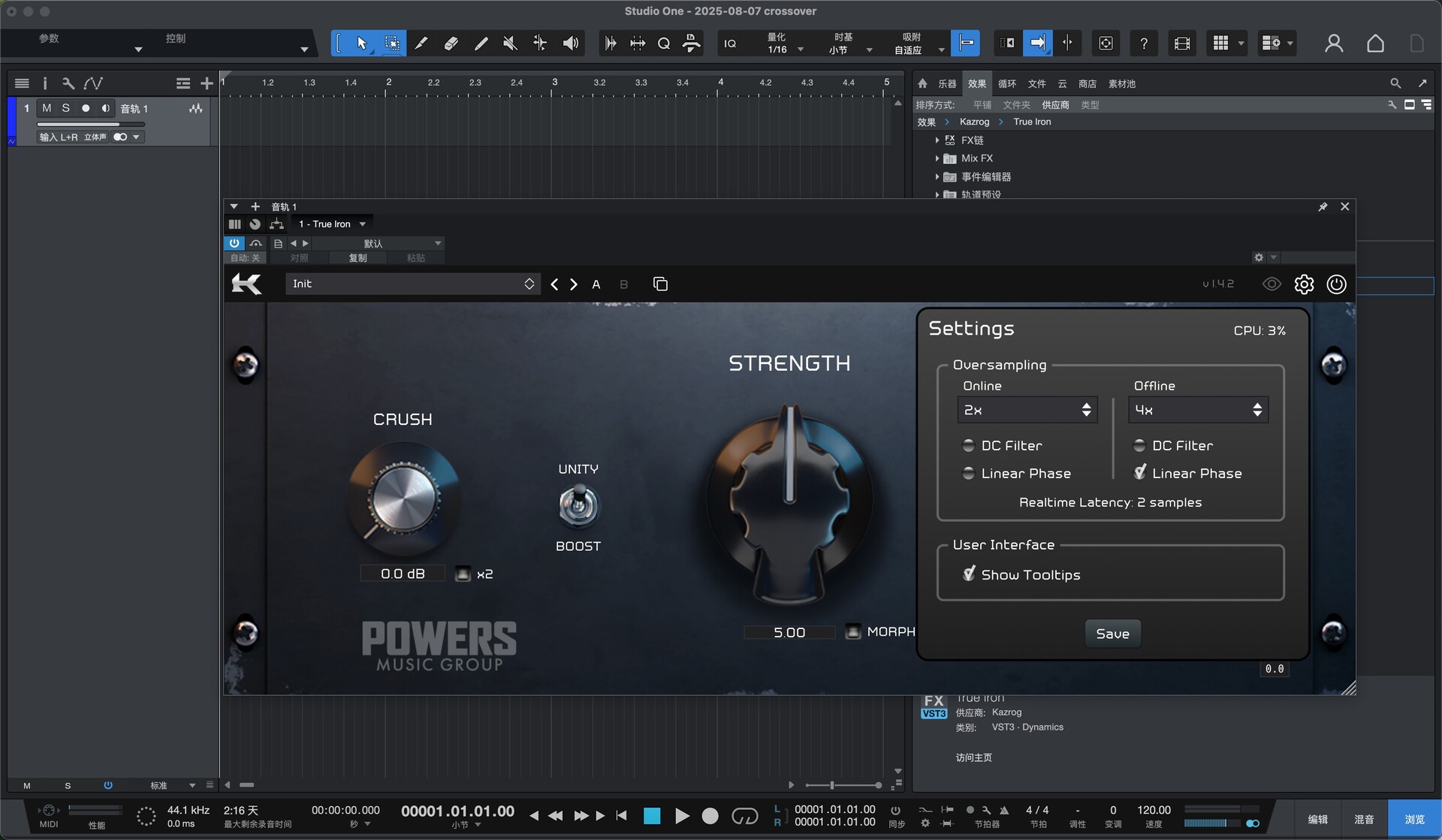Expand the Mix FX folder
Image resolution: width=1442 pixels, height=840 pixels.
tap(937, 158)
